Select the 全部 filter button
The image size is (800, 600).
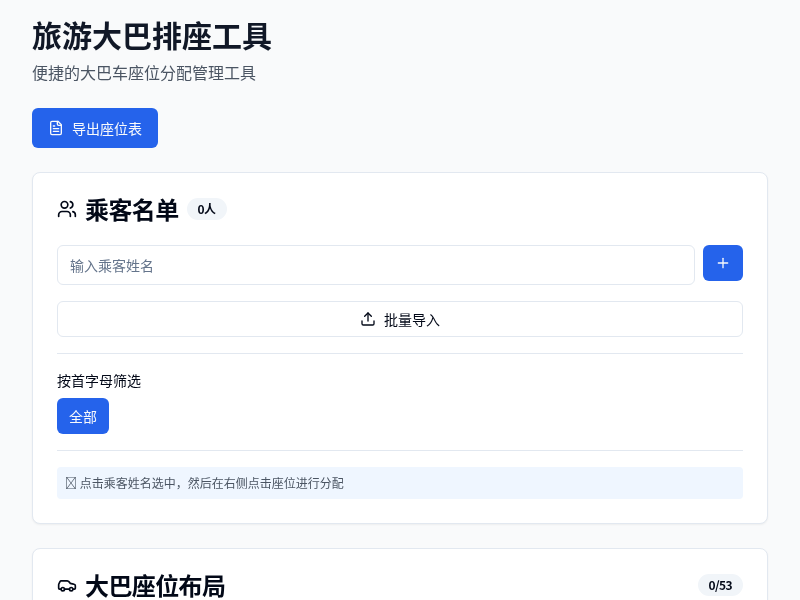pos(83,416)
